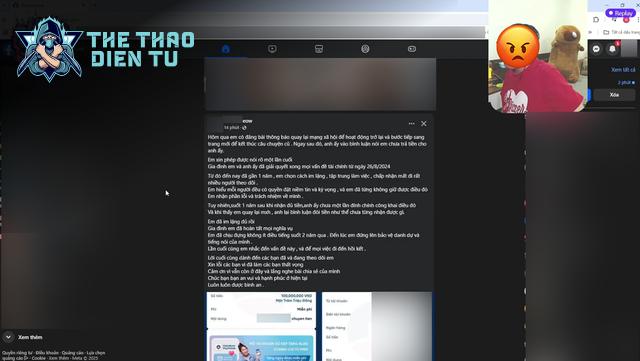Open the Marketplace storefront icon
640x361 pixels.
point(319,49)
